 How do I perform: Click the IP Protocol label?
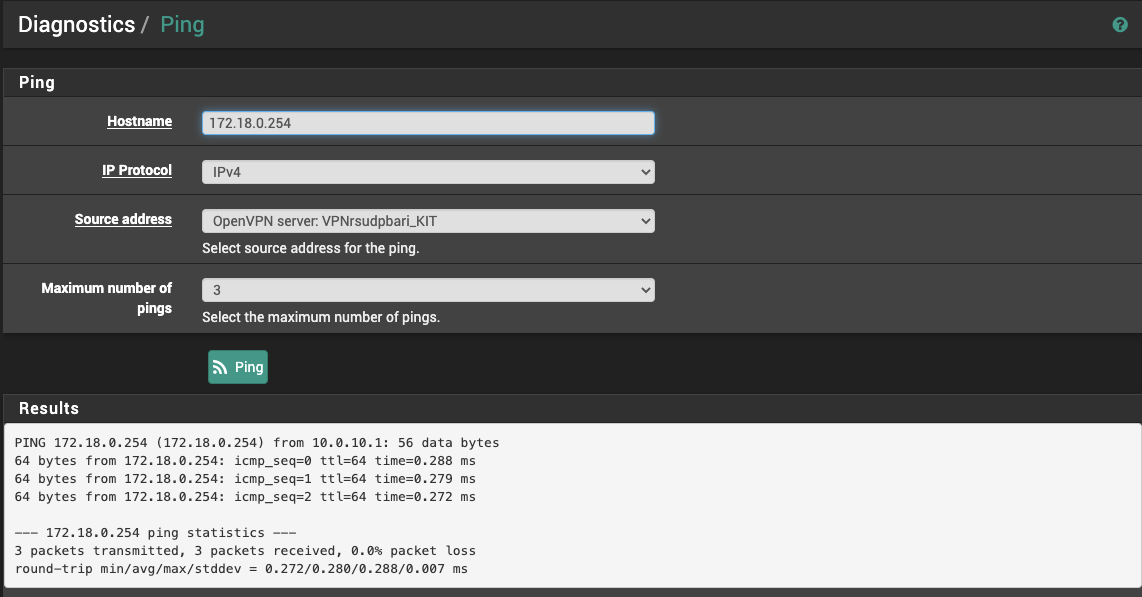point(137,170)
